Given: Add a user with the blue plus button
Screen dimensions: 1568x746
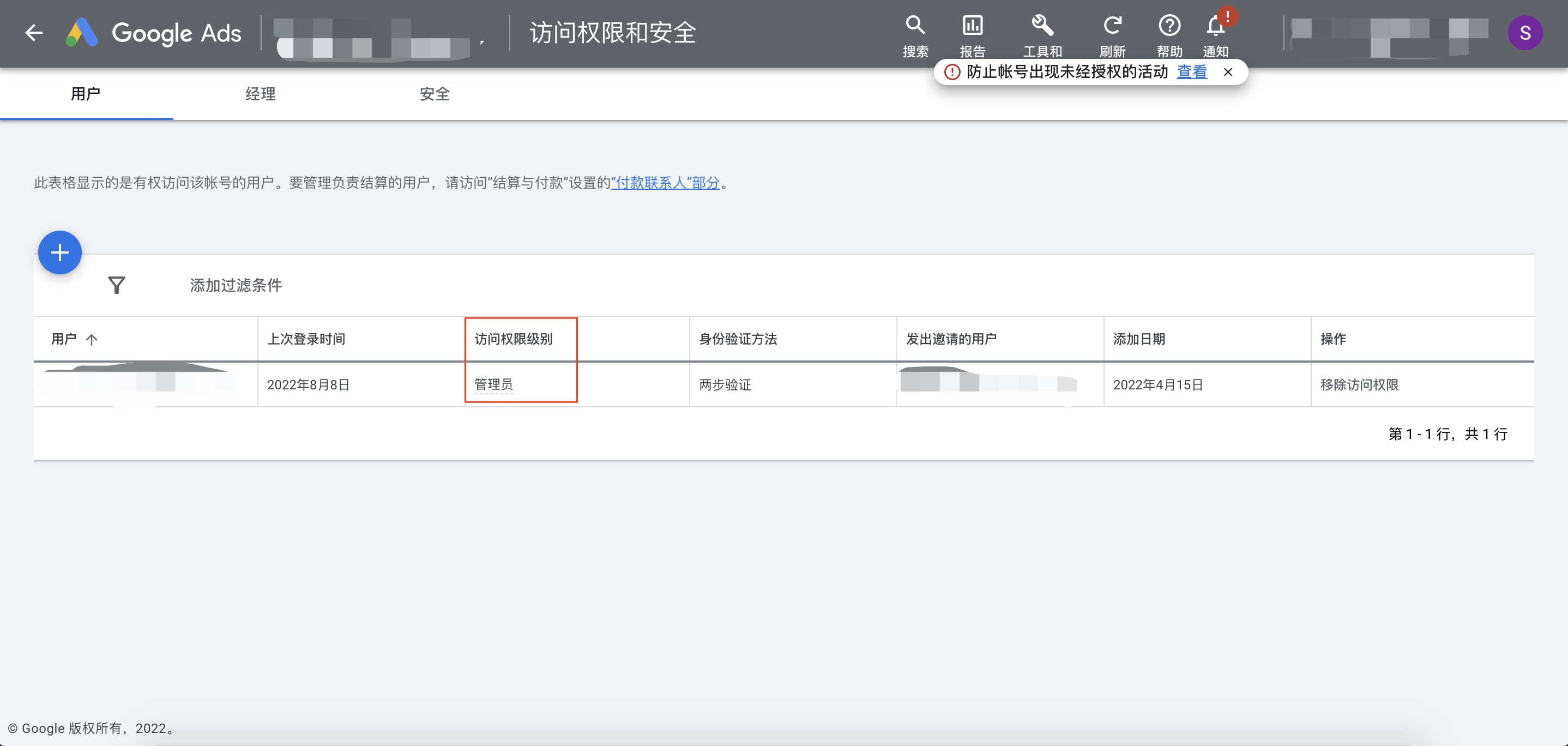Looking at the screenshot, I should 59,252.
